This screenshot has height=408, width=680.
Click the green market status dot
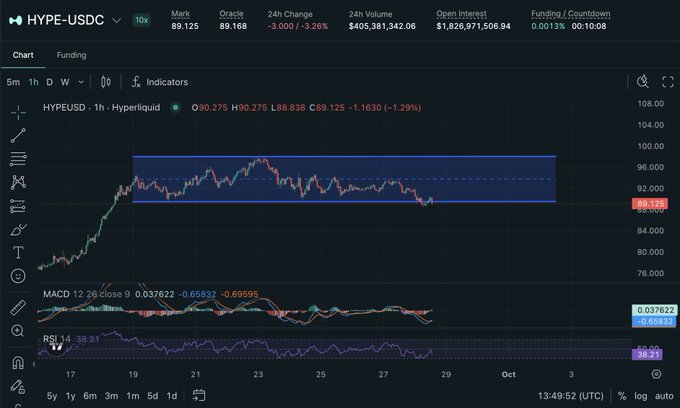point(175,107)
